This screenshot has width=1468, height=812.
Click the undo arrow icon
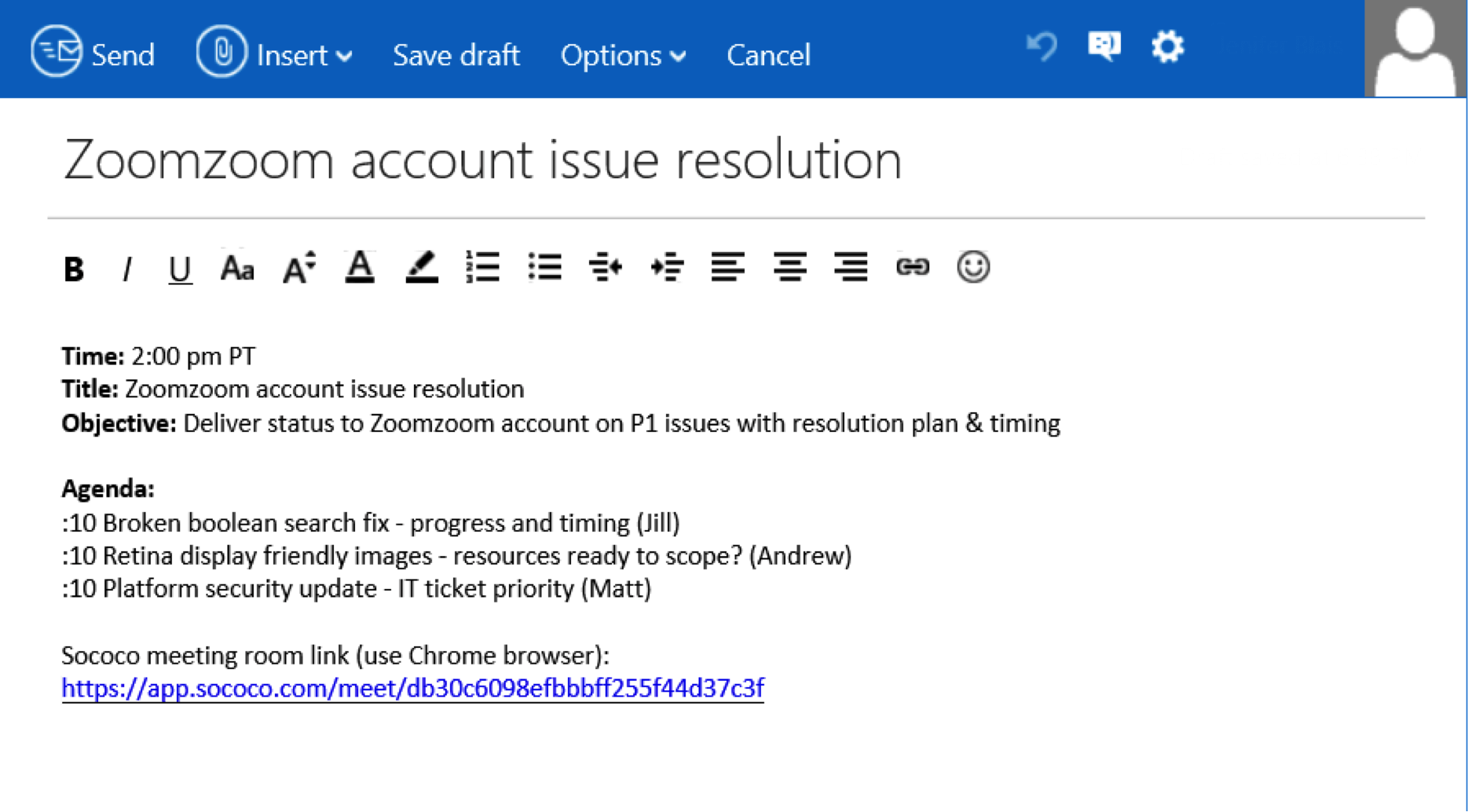tap(1042, 46)
